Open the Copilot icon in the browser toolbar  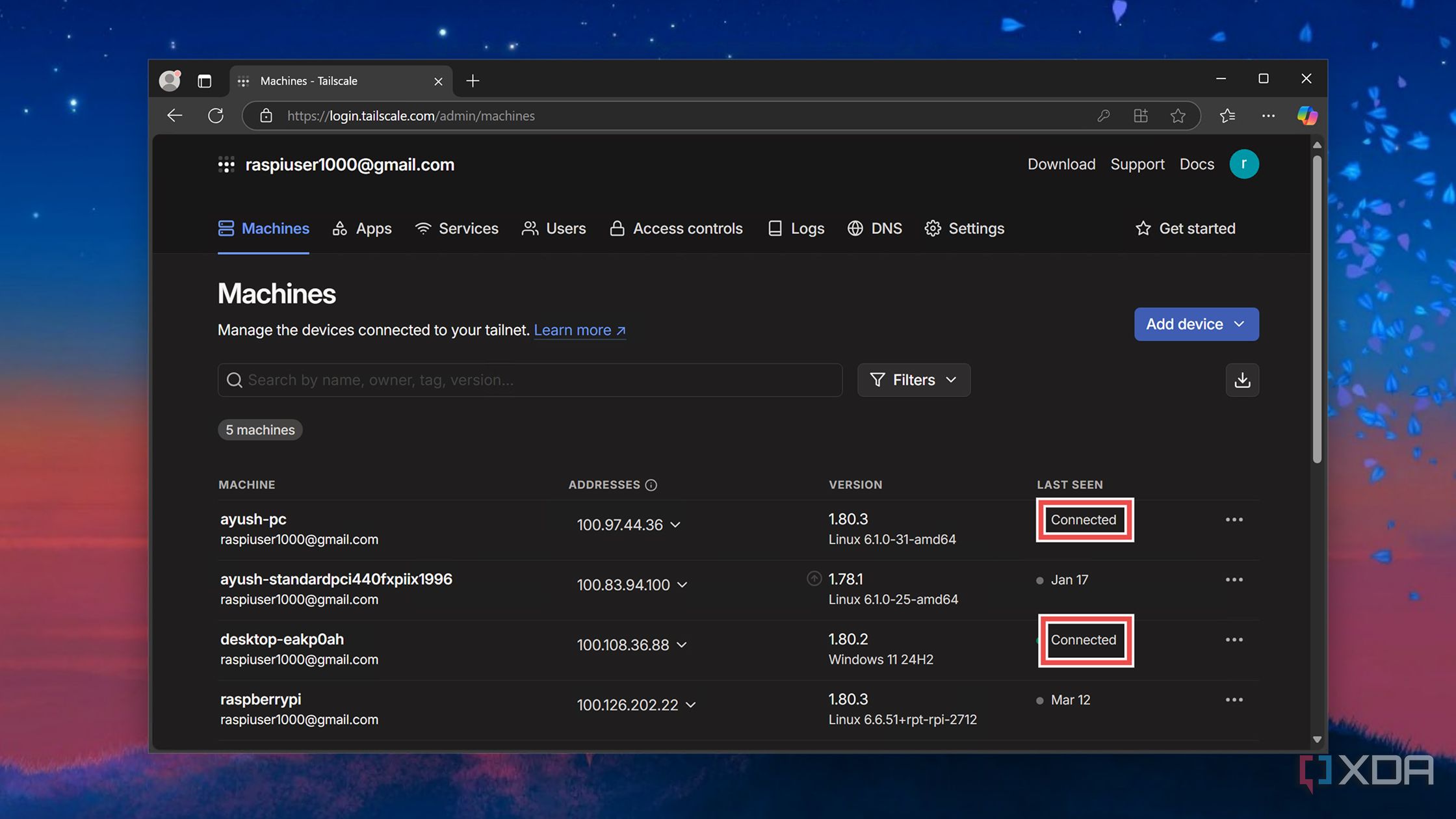(x=1306, y=116)
